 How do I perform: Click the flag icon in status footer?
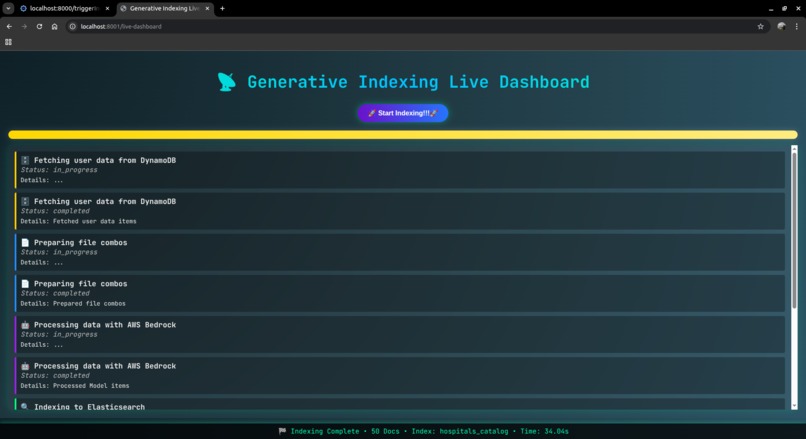point(282,431)
